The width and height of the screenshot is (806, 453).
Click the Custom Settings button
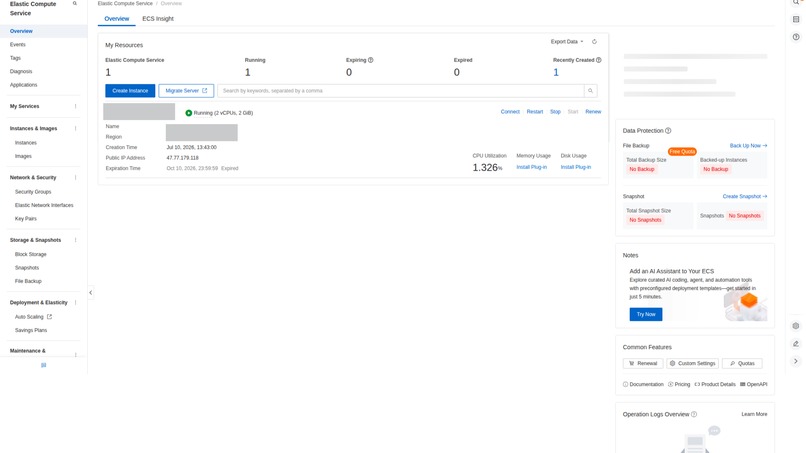[692, 364]
